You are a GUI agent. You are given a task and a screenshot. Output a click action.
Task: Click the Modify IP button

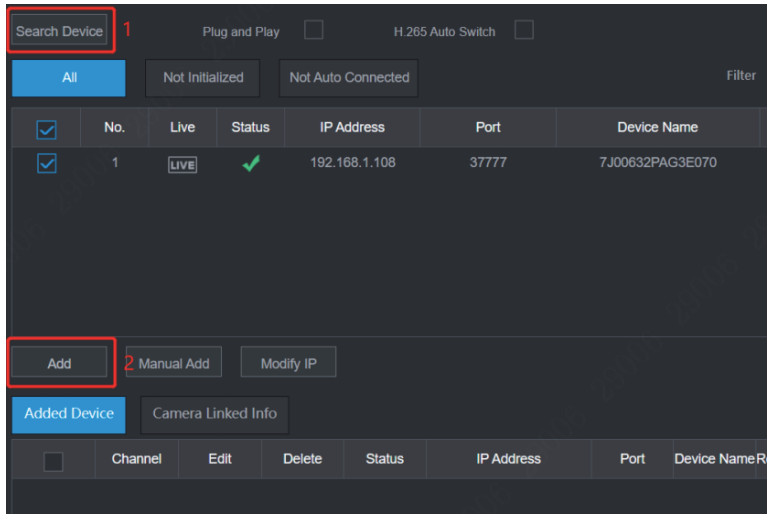point(288,363)
